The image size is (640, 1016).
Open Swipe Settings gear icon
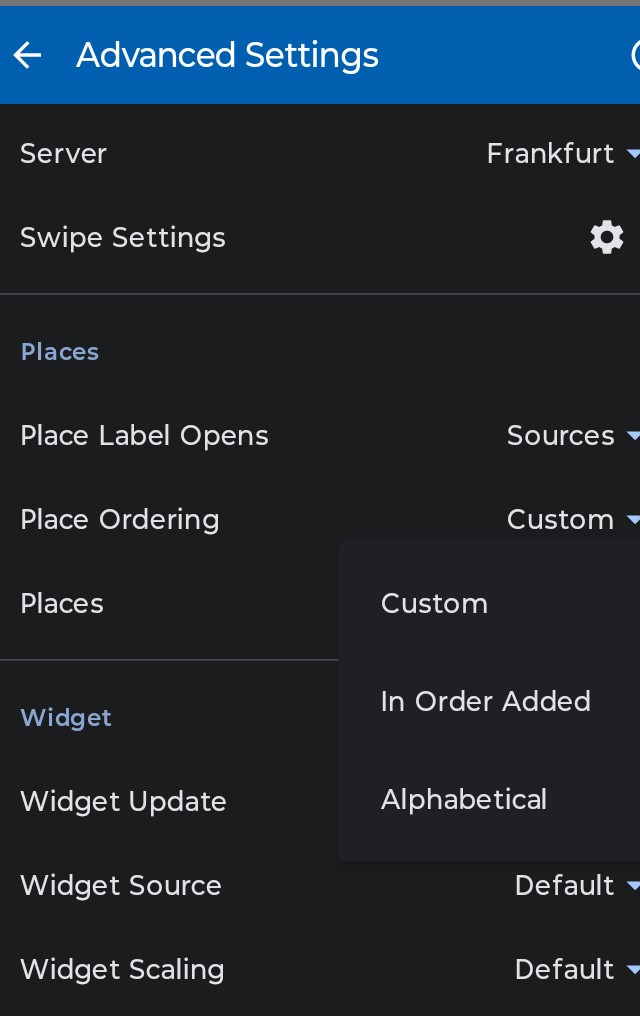606,238
